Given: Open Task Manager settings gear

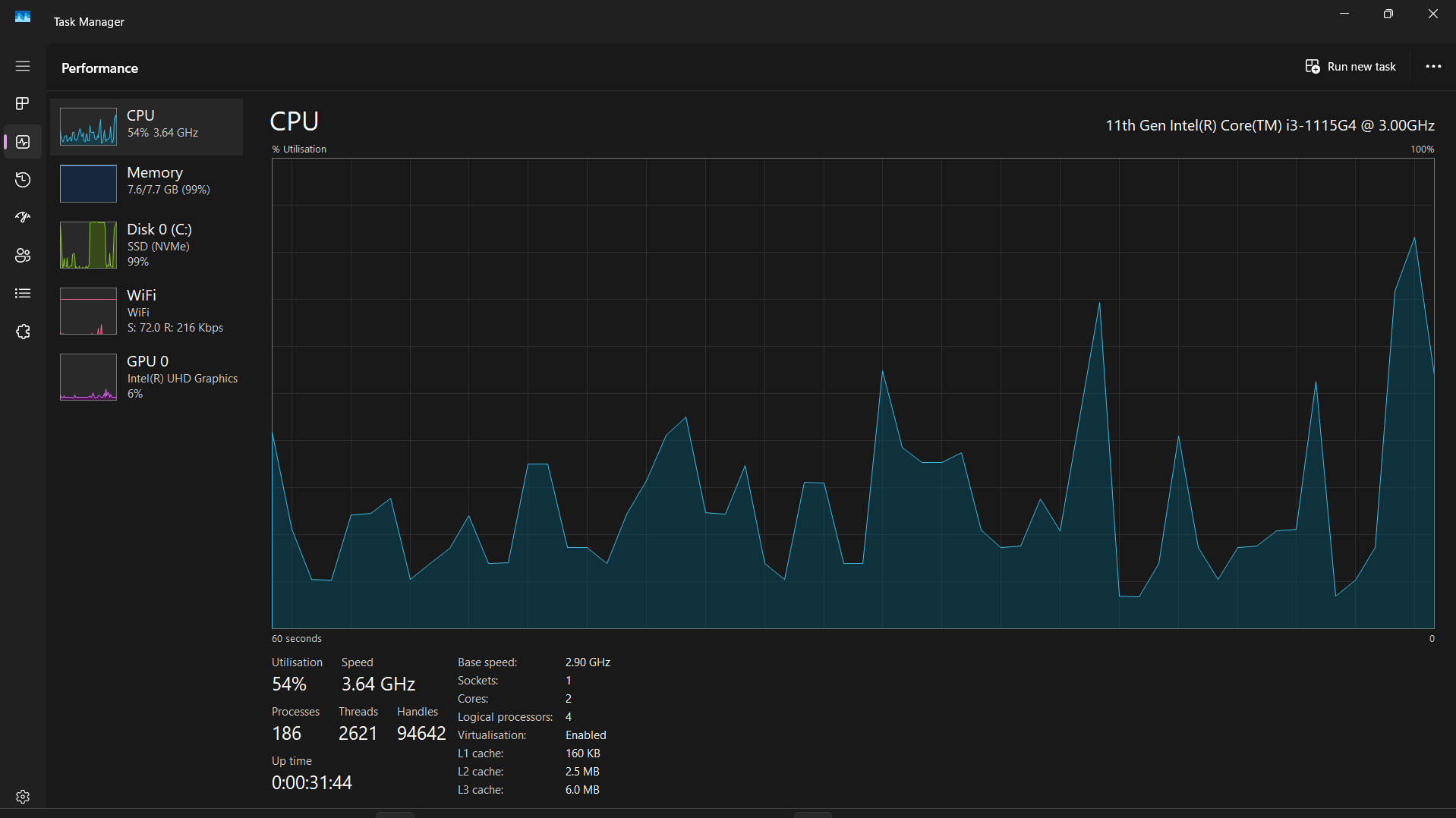Looking at the screenshot, I should click(23, 797).
